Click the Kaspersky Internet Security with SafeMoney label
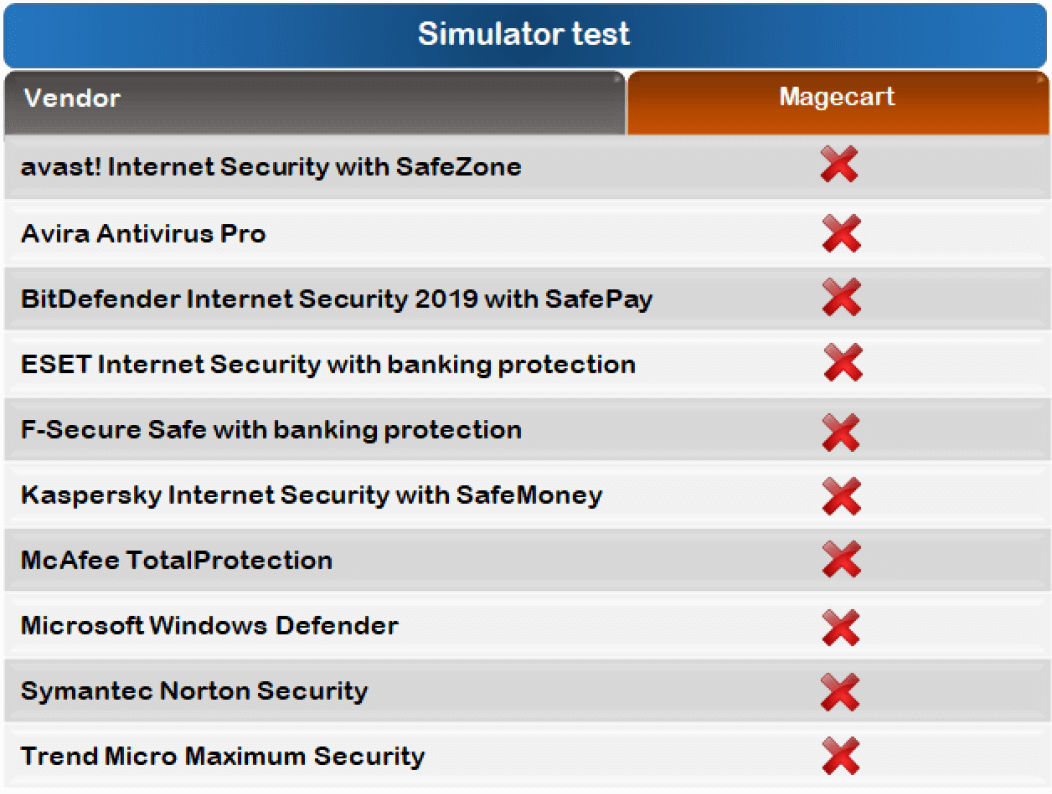Viewport: 1052px width, 794px height. pyautogui.click(x=311, y=495)
